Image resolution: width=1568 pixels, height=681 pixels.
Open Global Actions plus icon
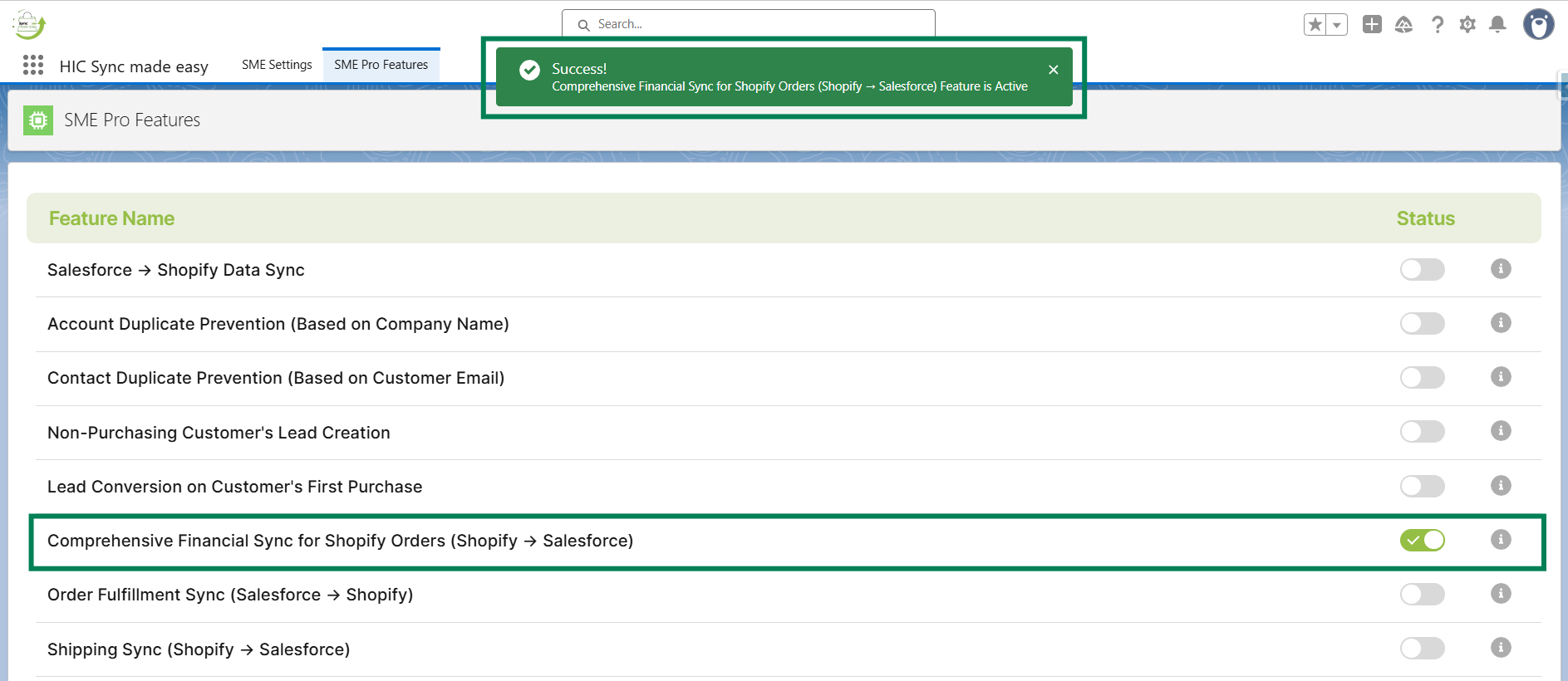point(1372,25)
